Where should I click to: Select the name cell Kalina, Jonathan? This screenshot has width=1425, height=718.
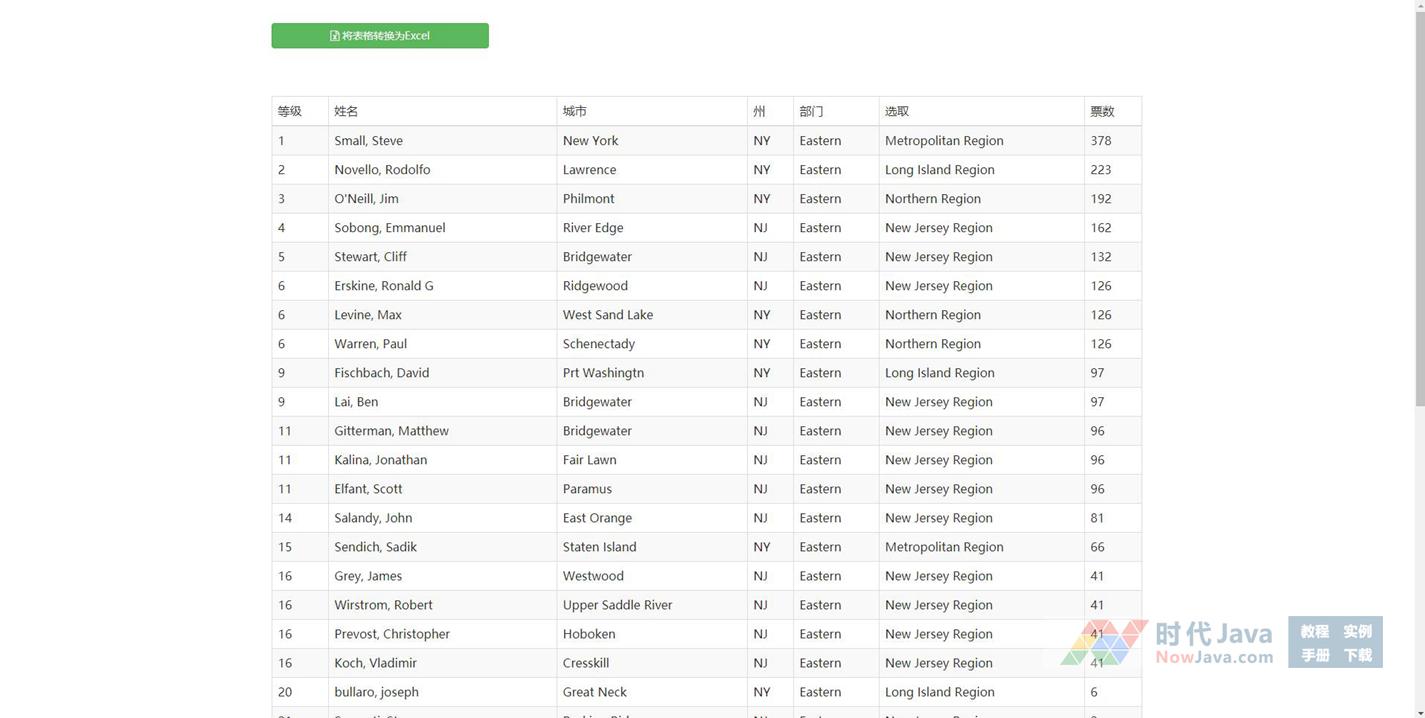442,460
